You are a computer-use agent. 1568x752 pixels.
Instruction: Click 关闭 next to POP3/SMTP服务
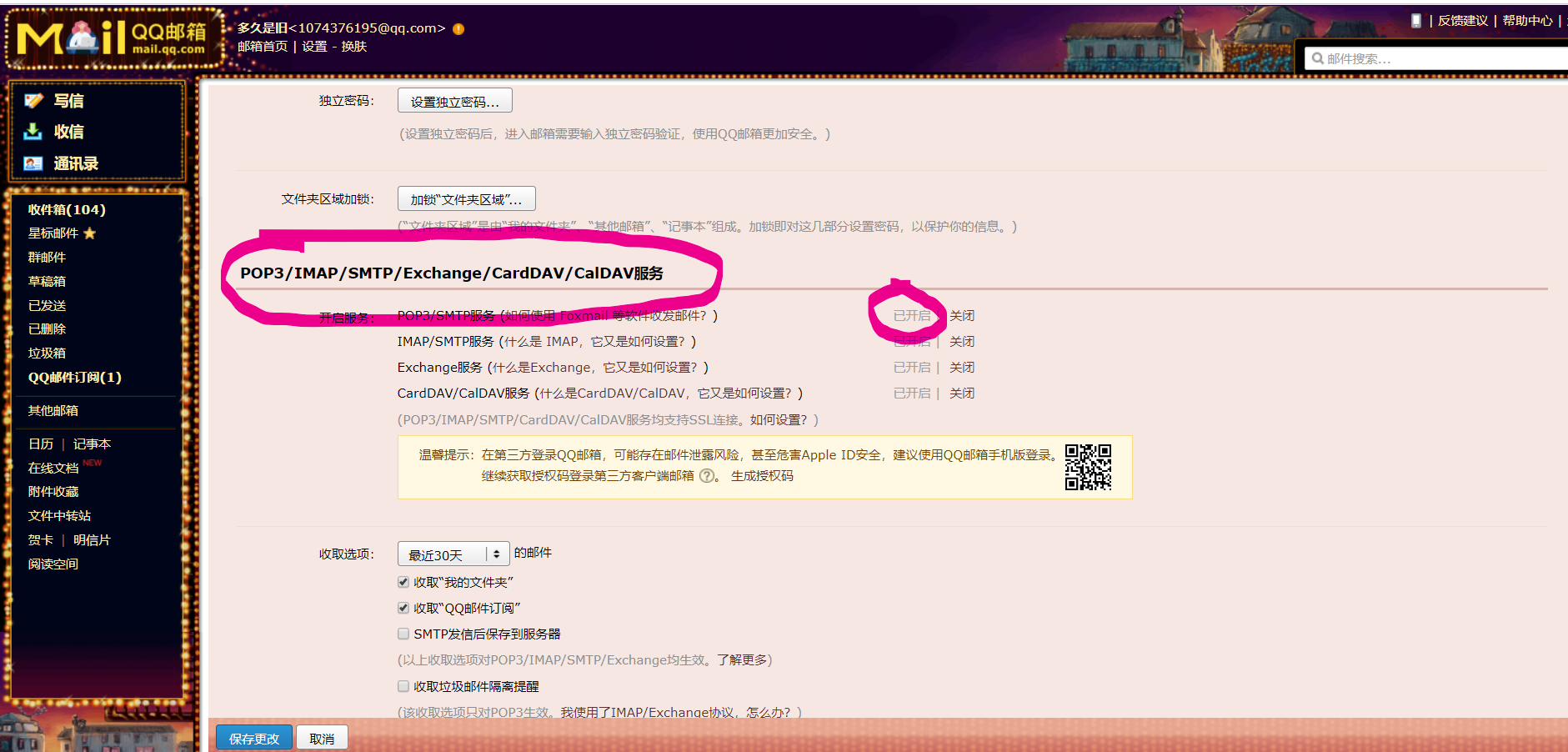click(962, 315)
